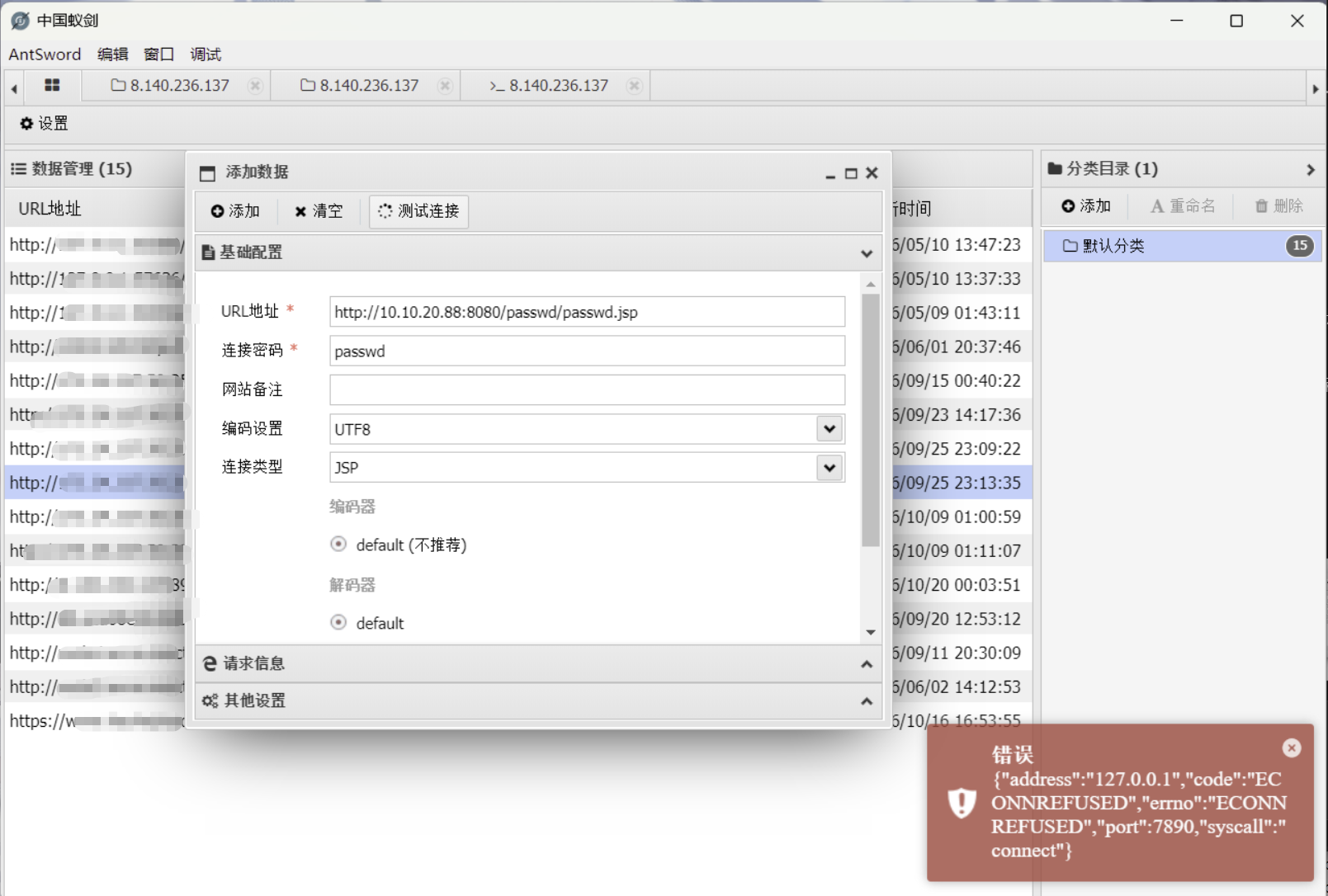Open the 编码设置 UTF8 dropdown

tap(829, 429)
